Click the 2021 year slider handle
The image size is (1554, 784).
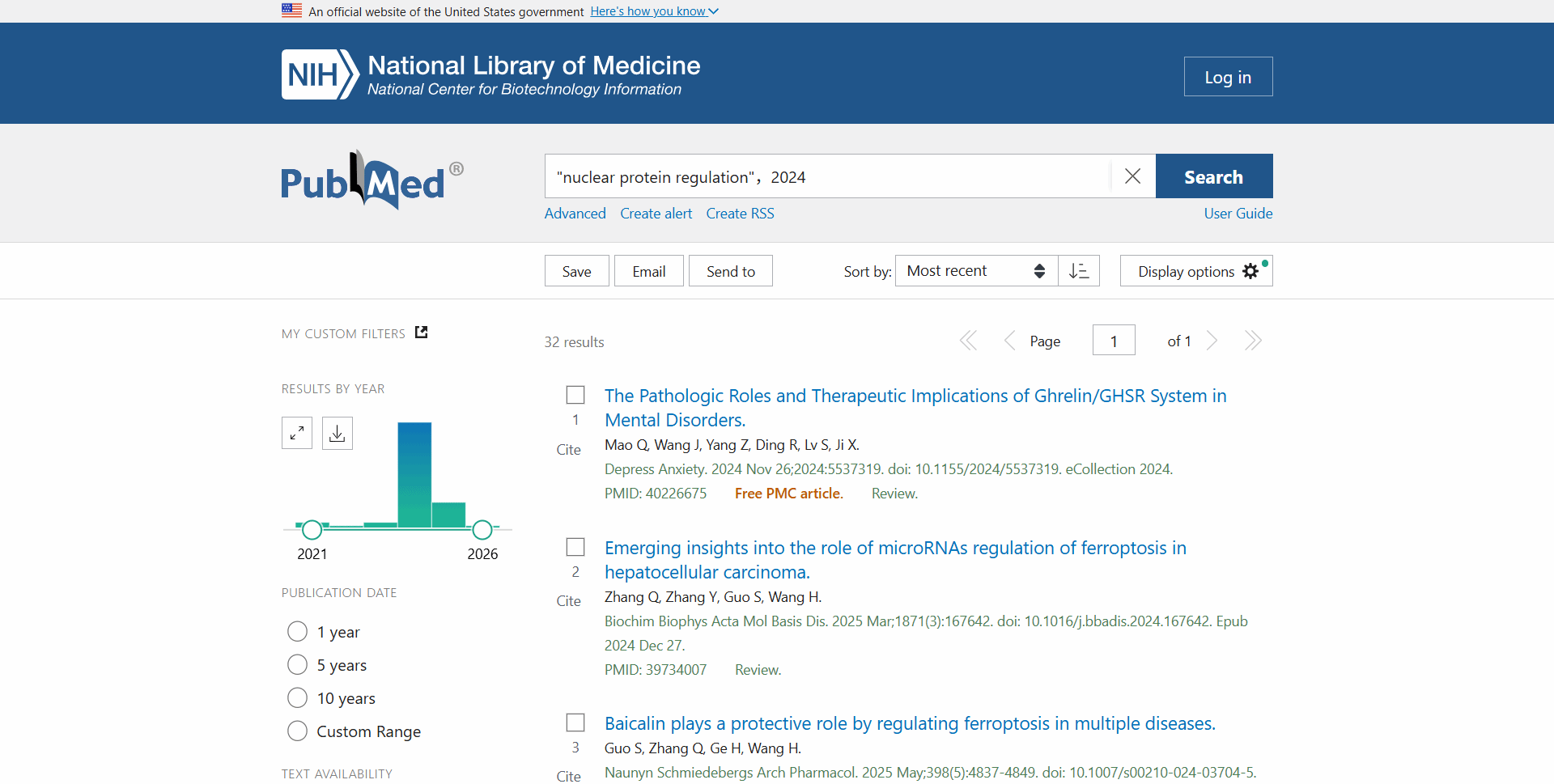312,530
